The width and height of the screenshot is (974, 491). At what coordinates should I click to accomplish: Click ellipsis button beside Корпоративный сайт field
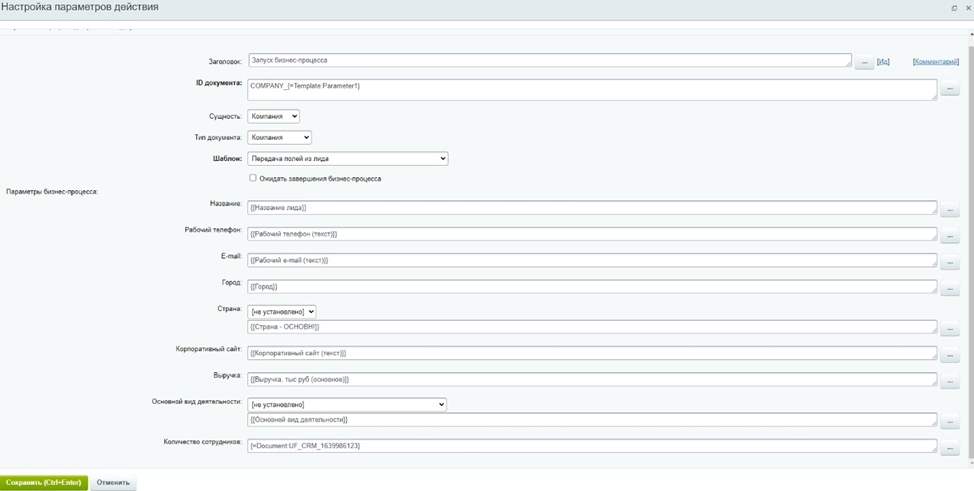[949, 356]
